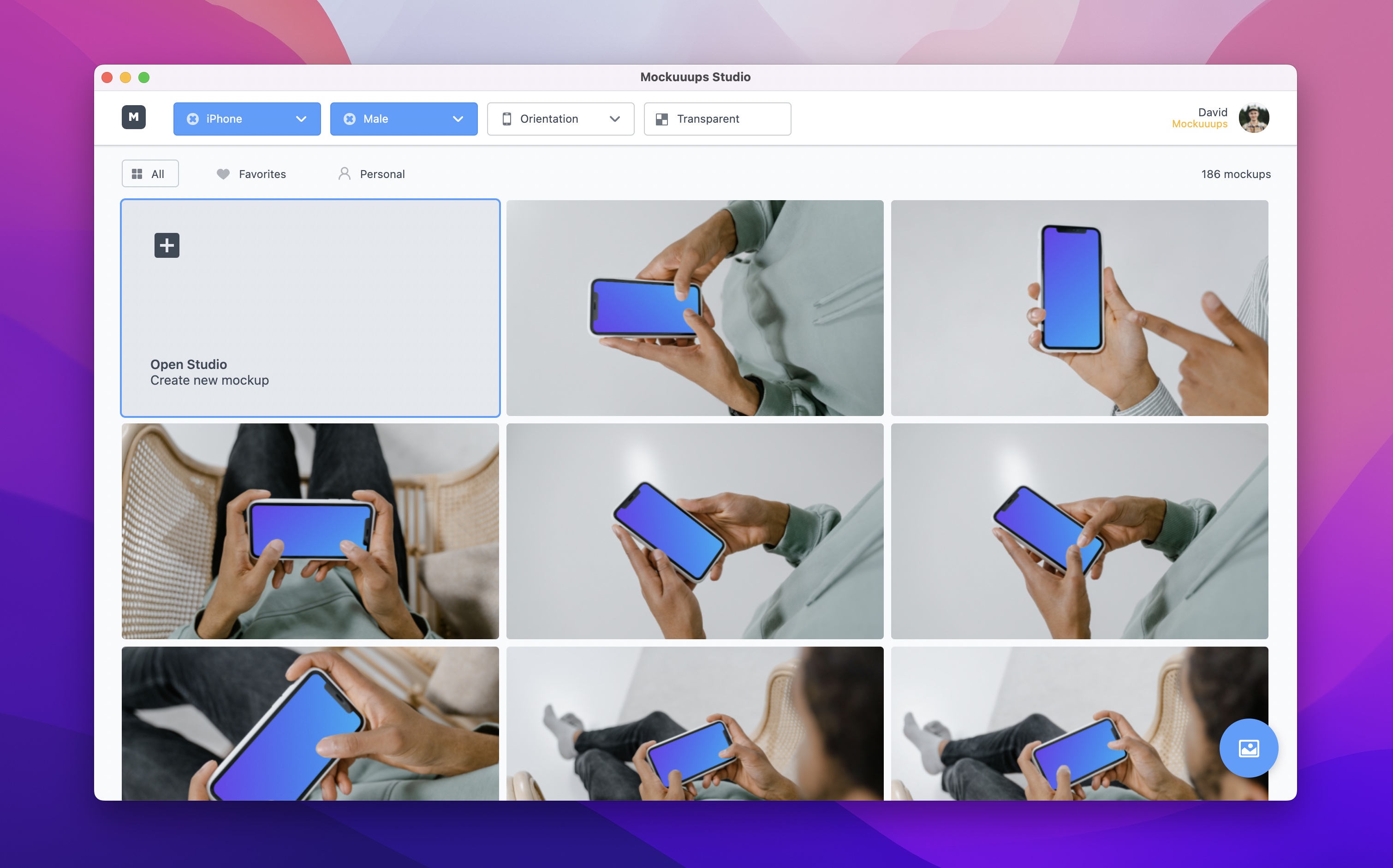This screenshot has height=868, width=1393.
Task: Open David's Mockuuups account profile
Action: 1254,118
